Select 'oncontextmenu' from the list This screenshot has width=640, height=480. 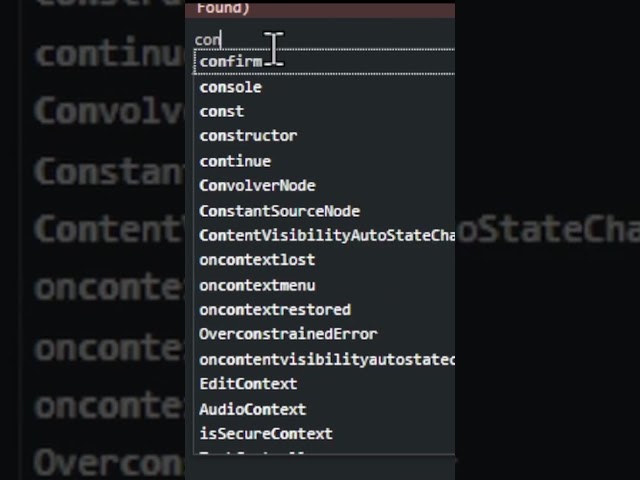(x=257, y=285)
